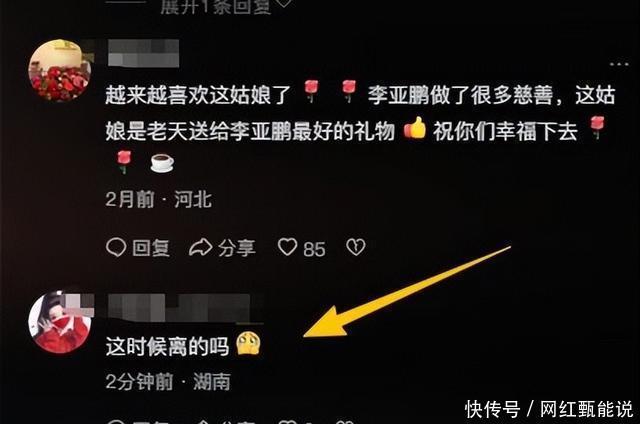Viewport: 640px width, 424px height.
Task: Open blurred username above 越来越喜欢这姑娘了
Action: (x=143, y=53)
